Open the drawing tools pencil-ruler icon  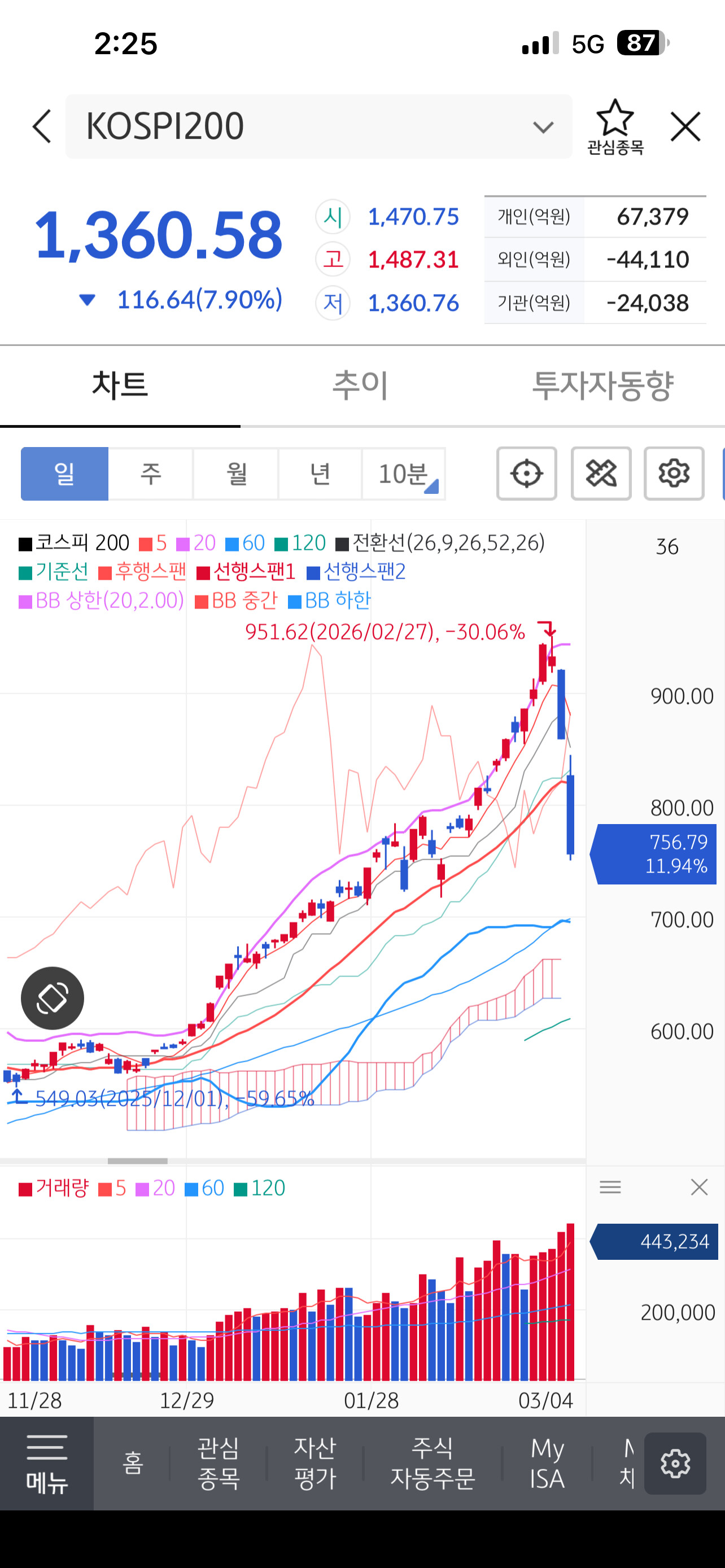(x=601, y=474)
